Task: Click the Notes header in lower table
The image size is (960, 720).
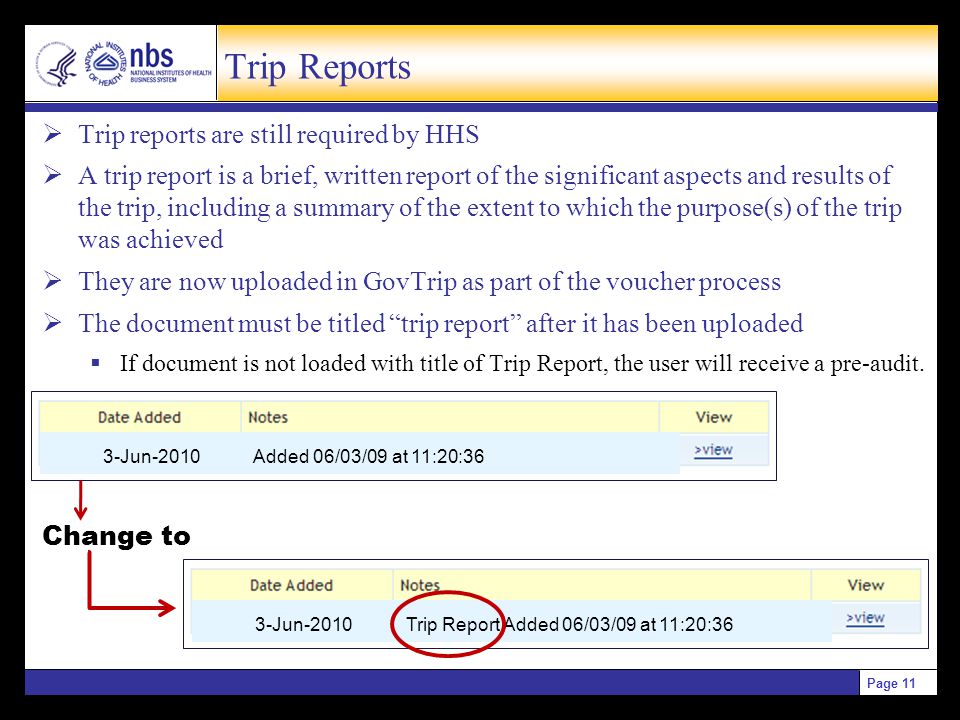Action: point(420,585)
